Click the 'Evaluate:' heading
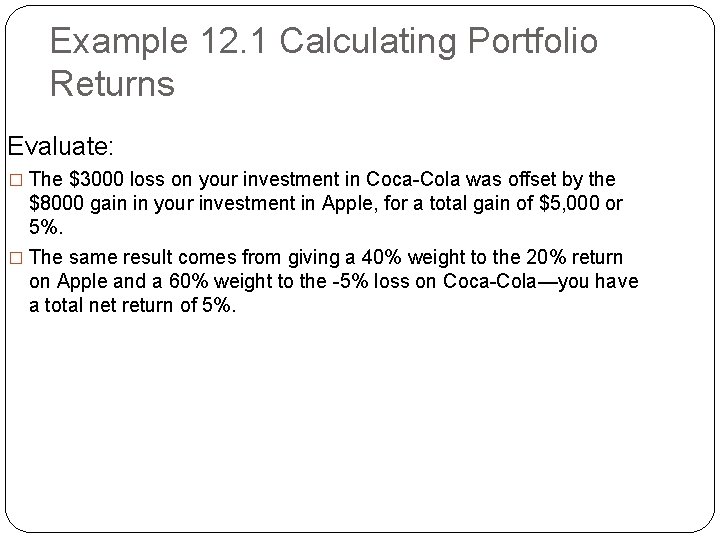Screen dimensions: 720x540 point(61,146)
